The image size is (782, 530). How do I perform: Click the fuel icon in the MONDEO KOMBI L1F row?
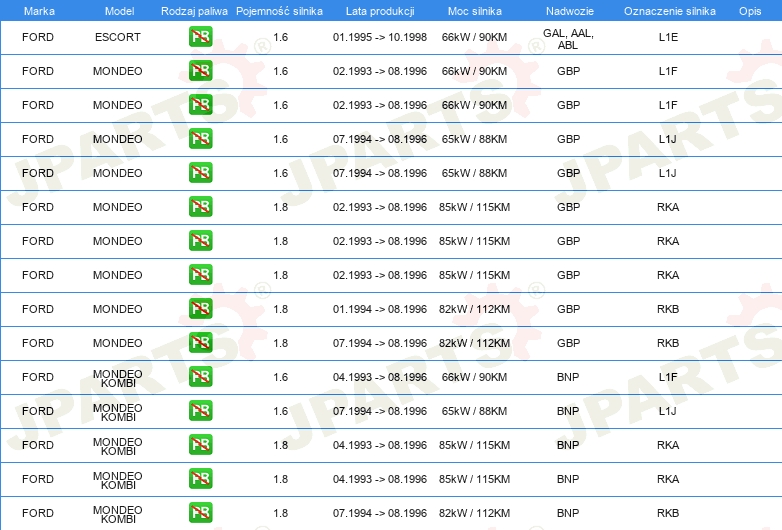(x=200, y=377)
